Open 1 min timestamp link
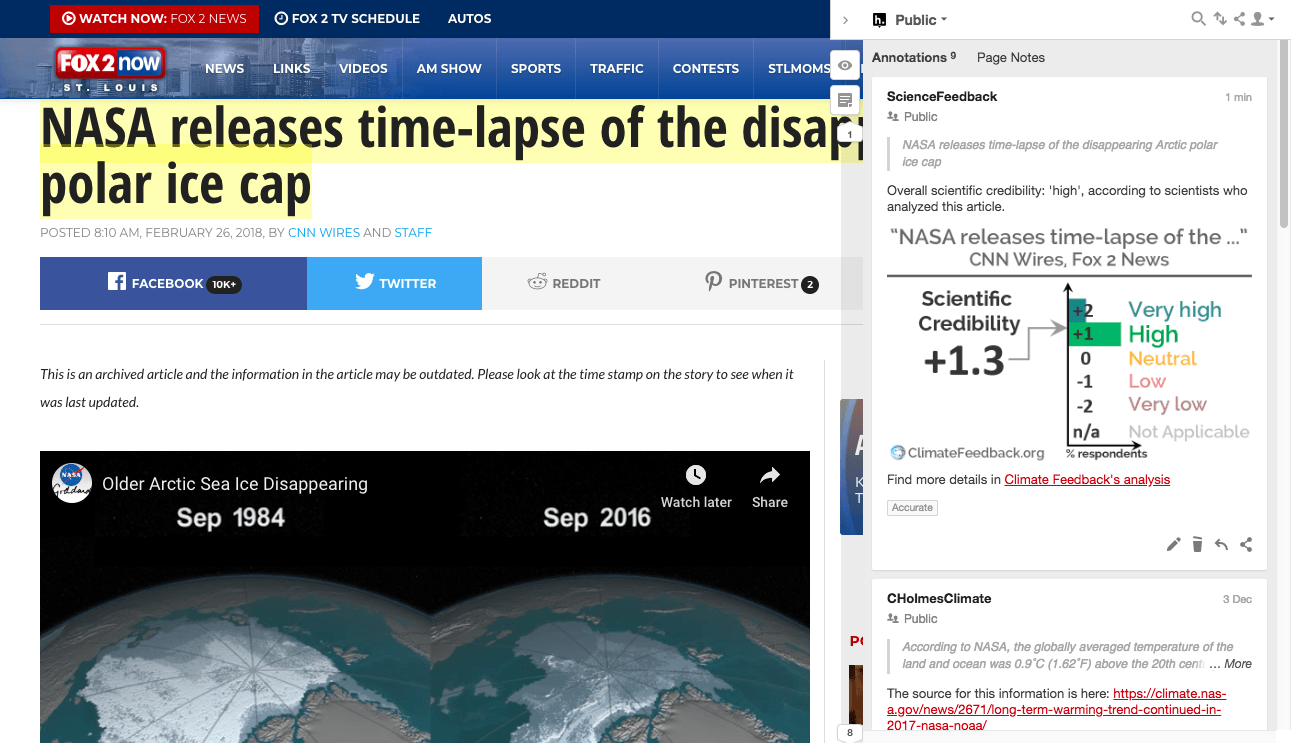This screenshot has width=1291, height=743. 1238,97
